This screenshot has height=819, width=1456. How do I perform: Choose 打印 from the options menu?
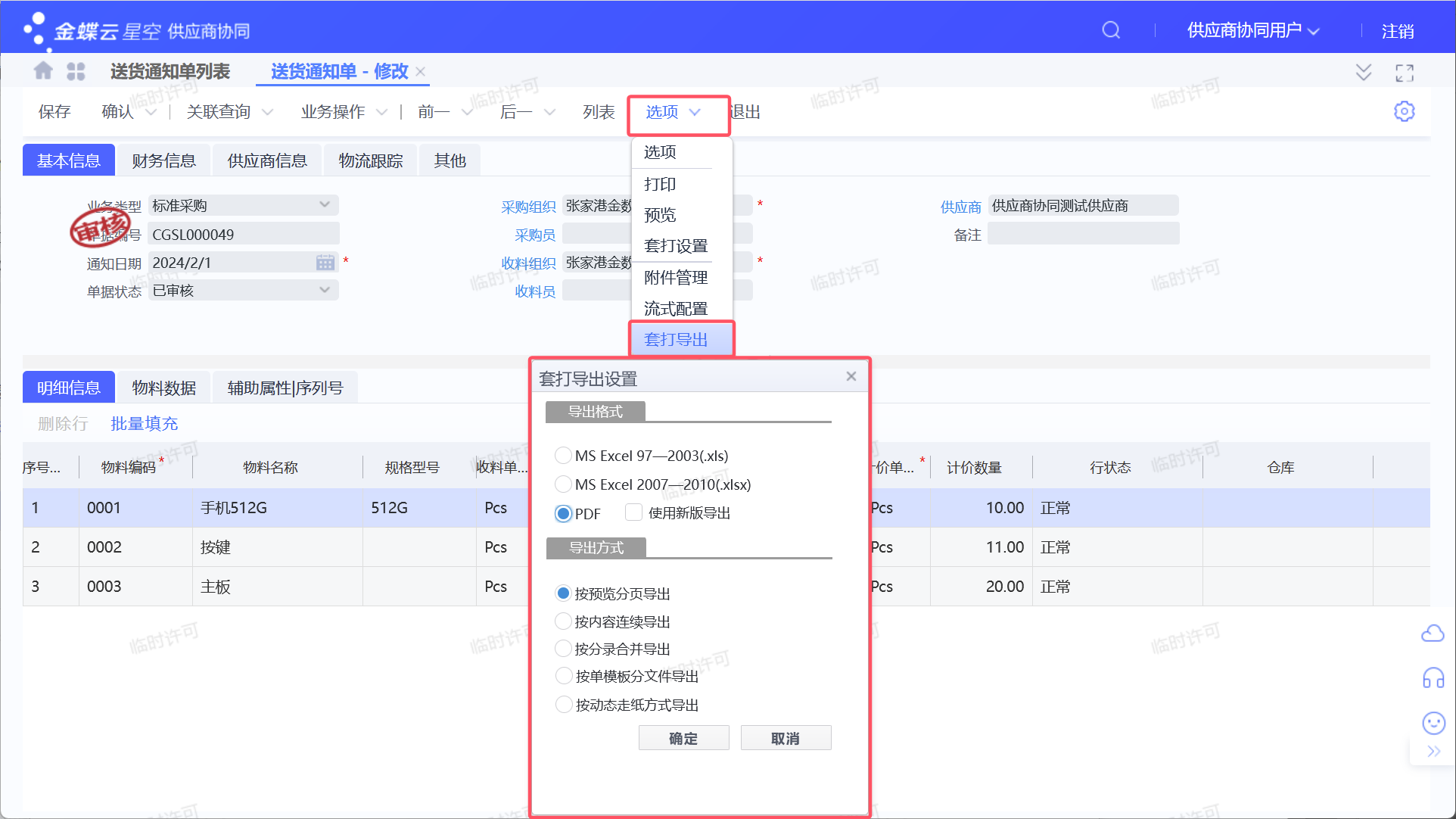(x=660, y=184)
